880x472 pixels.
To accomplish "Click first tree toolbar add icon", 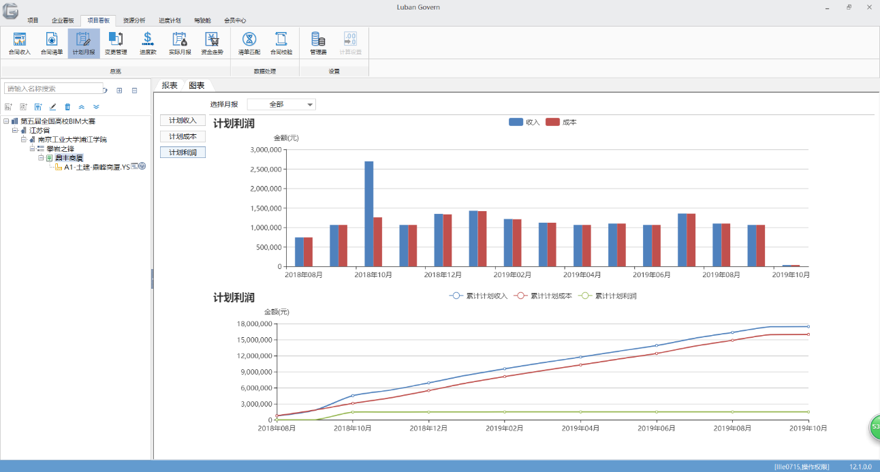I will [x=8, y=107].
